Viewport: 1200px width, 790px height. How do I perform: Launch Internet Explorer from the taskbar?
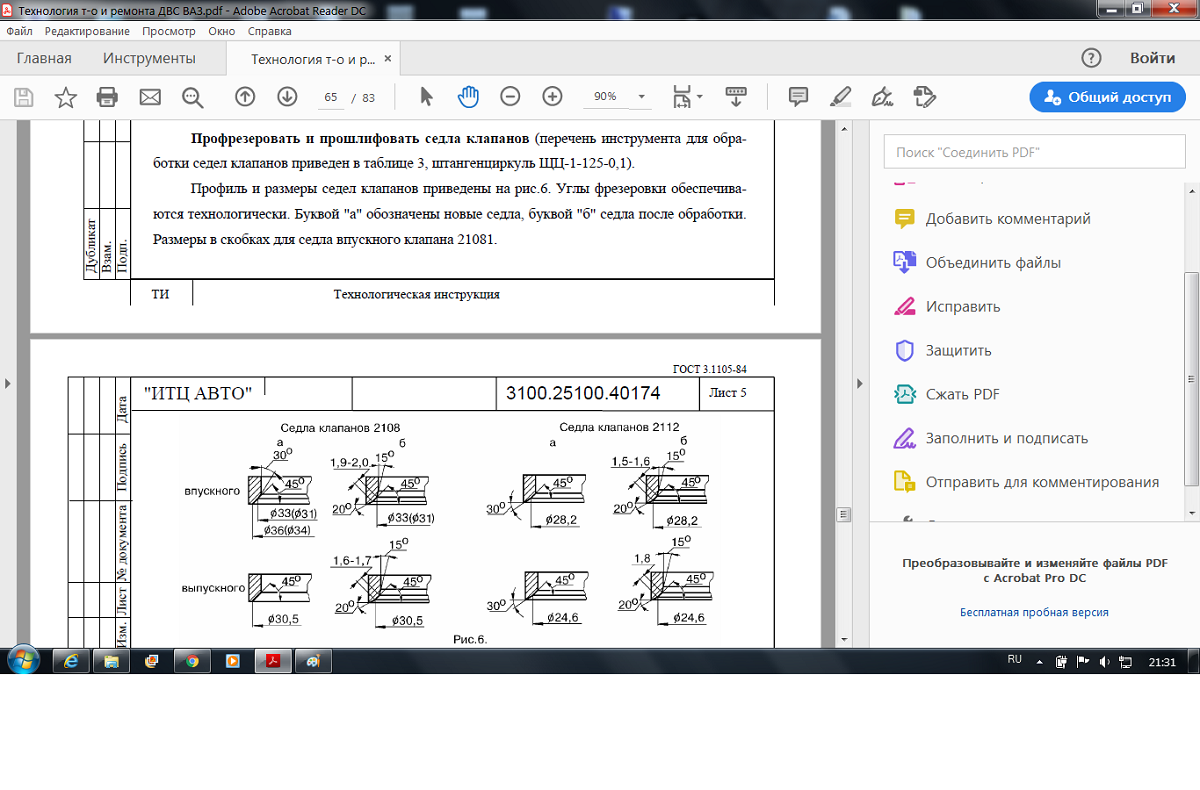(x=71, y=661)
